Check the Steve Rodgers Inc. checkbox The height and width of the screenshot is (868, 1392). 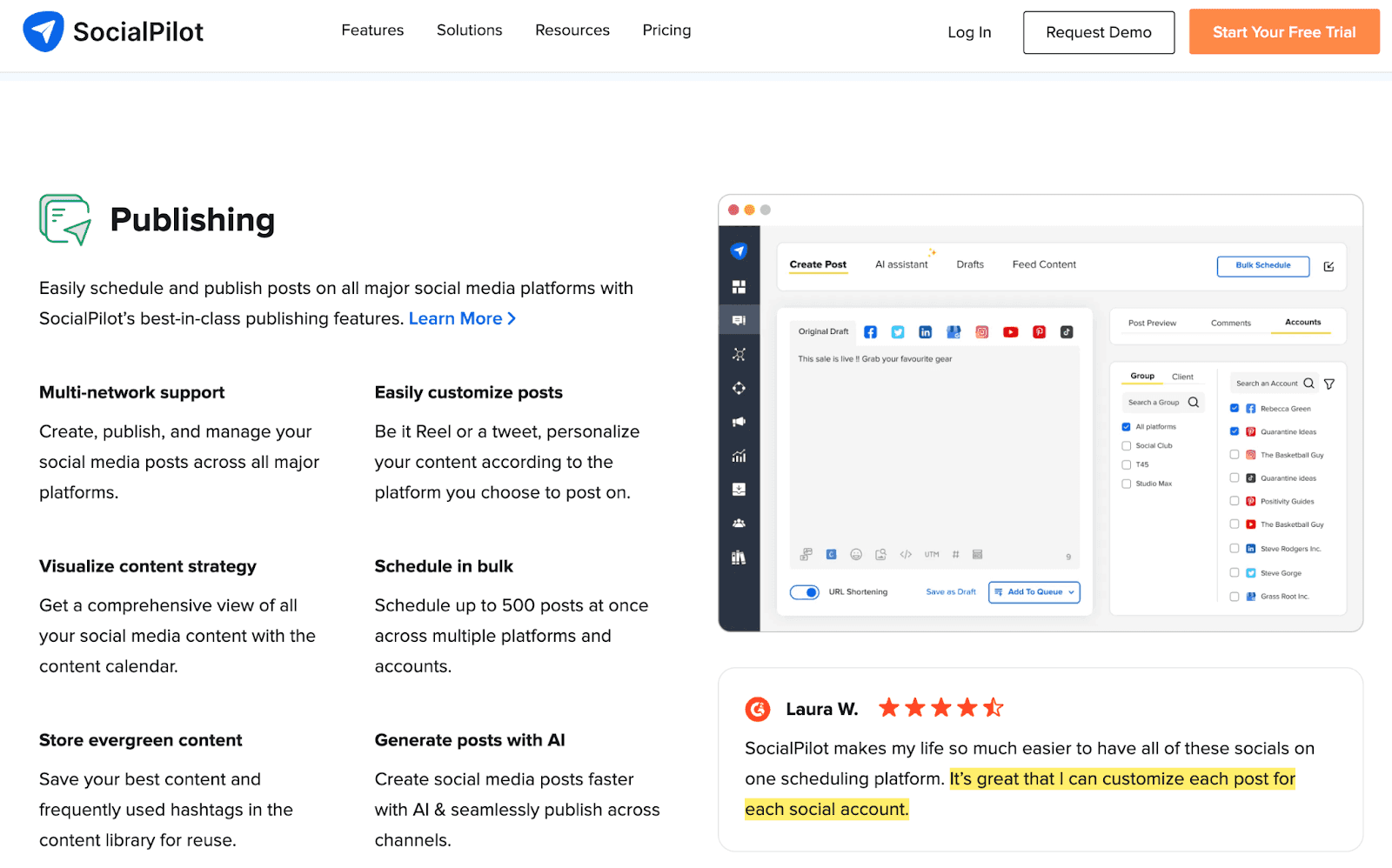click(x=1235, y=548)
